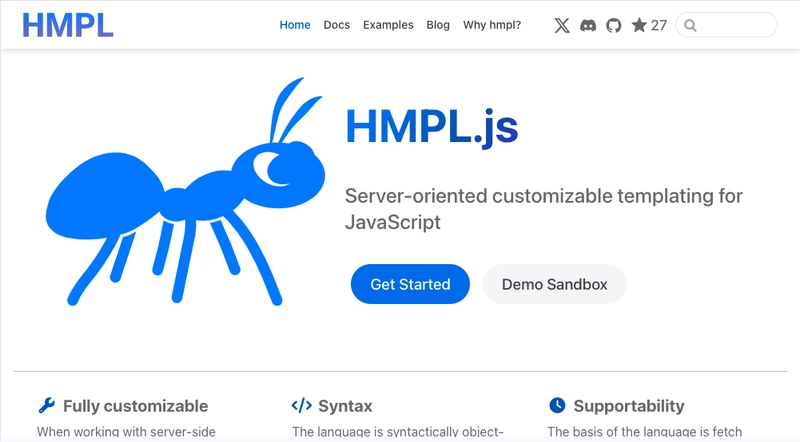This screenshot has width=800, height=442.
Task: Click the HMPL logo in the header
Action: pos(67,25)
